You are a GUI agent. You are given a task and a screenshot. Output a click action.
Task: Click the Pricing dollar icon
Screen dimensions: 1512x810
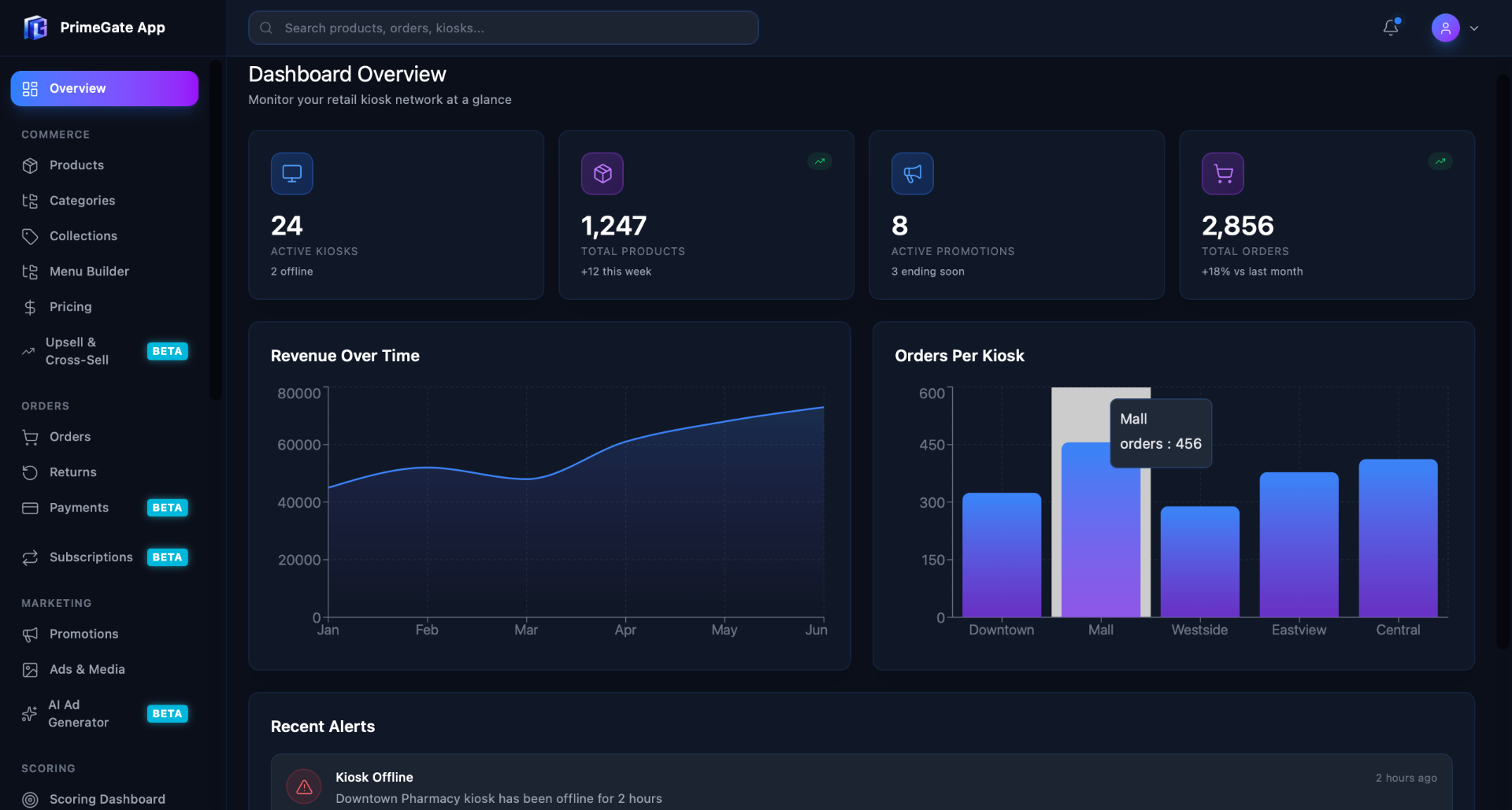point(30,307)
